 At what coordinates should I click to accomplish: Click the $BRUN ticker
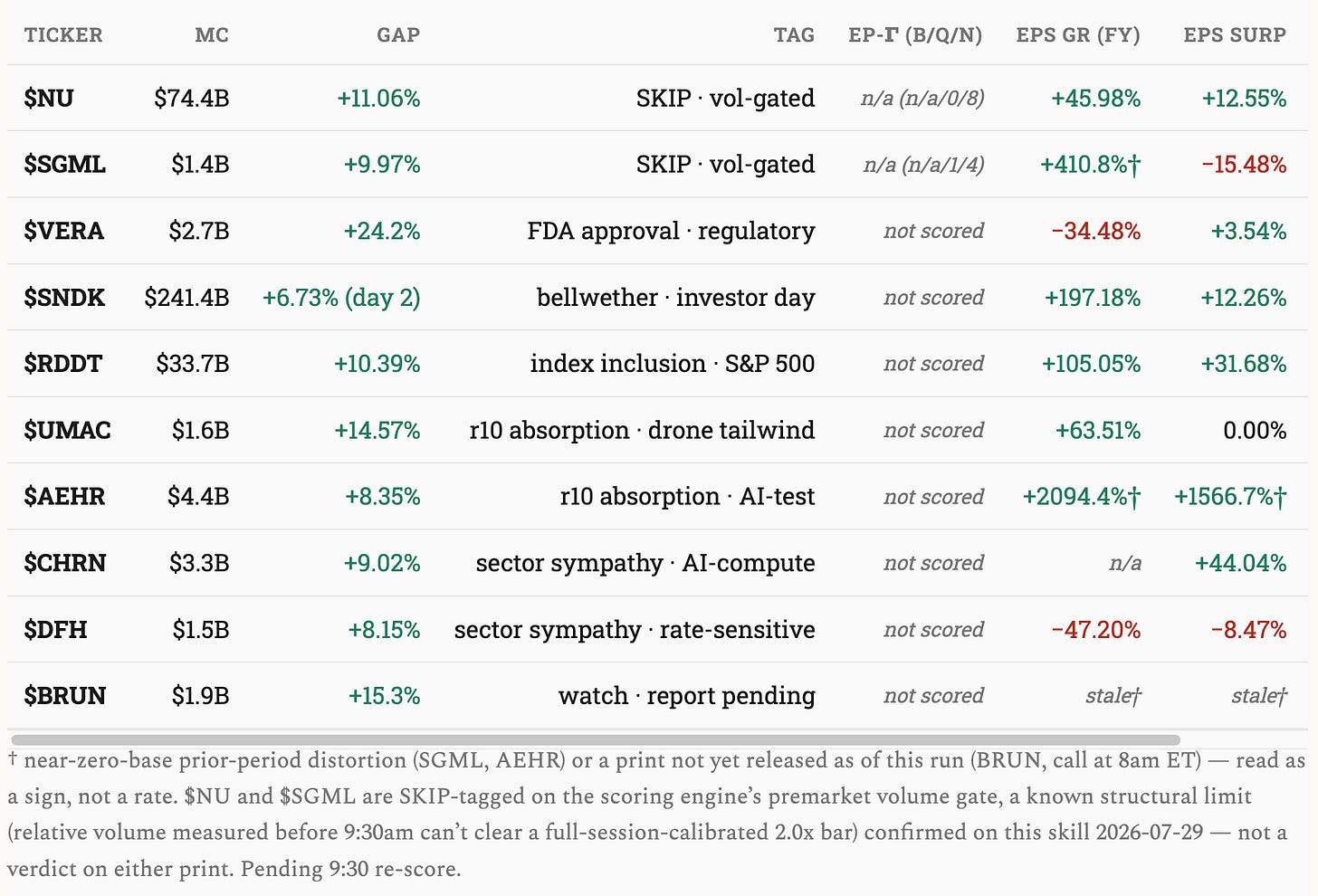(x=65, y=695)
